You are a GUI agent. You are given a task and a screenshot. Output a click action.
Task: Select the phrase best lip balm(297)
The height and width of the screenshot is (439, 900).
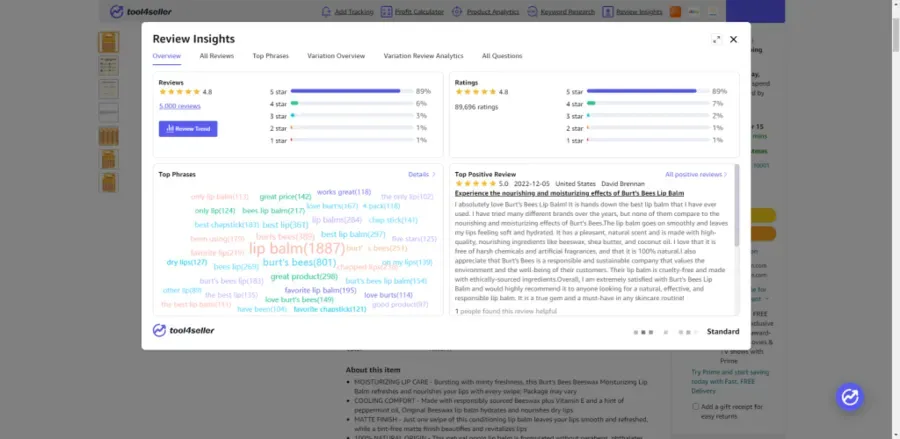353,234
